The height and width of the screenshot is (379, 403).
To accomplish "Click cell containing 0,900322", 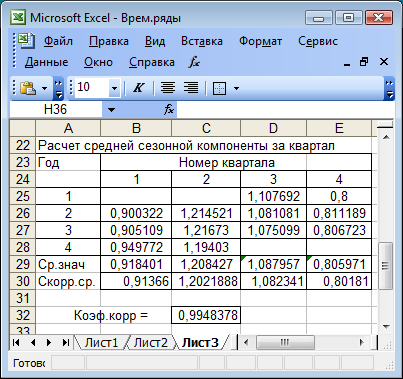I will (x=136, y=213).
